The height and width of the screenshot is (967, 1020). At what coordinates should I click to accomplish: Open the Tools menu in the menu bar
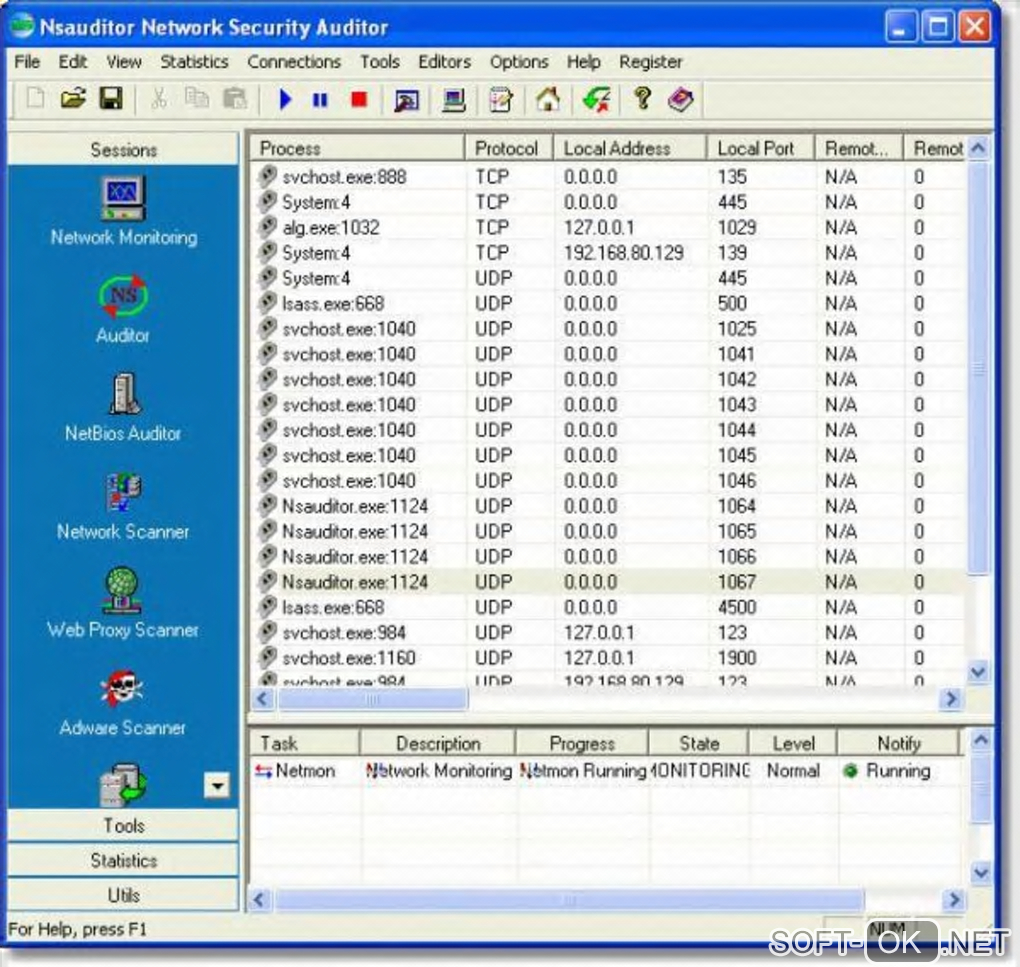pyautogui.click(x=380, y=62)
